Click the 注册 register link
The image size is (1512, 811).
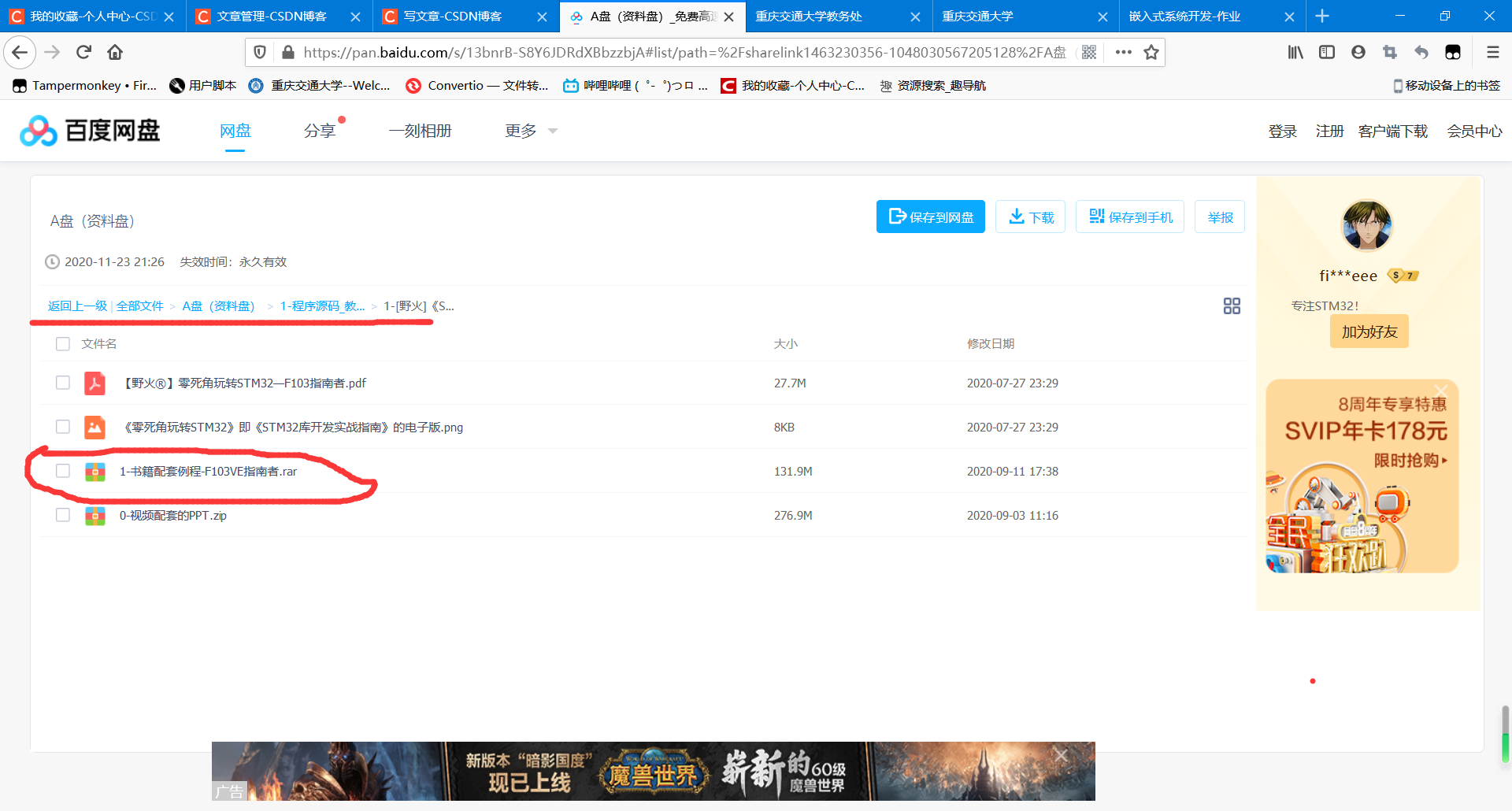[1329, 131]
